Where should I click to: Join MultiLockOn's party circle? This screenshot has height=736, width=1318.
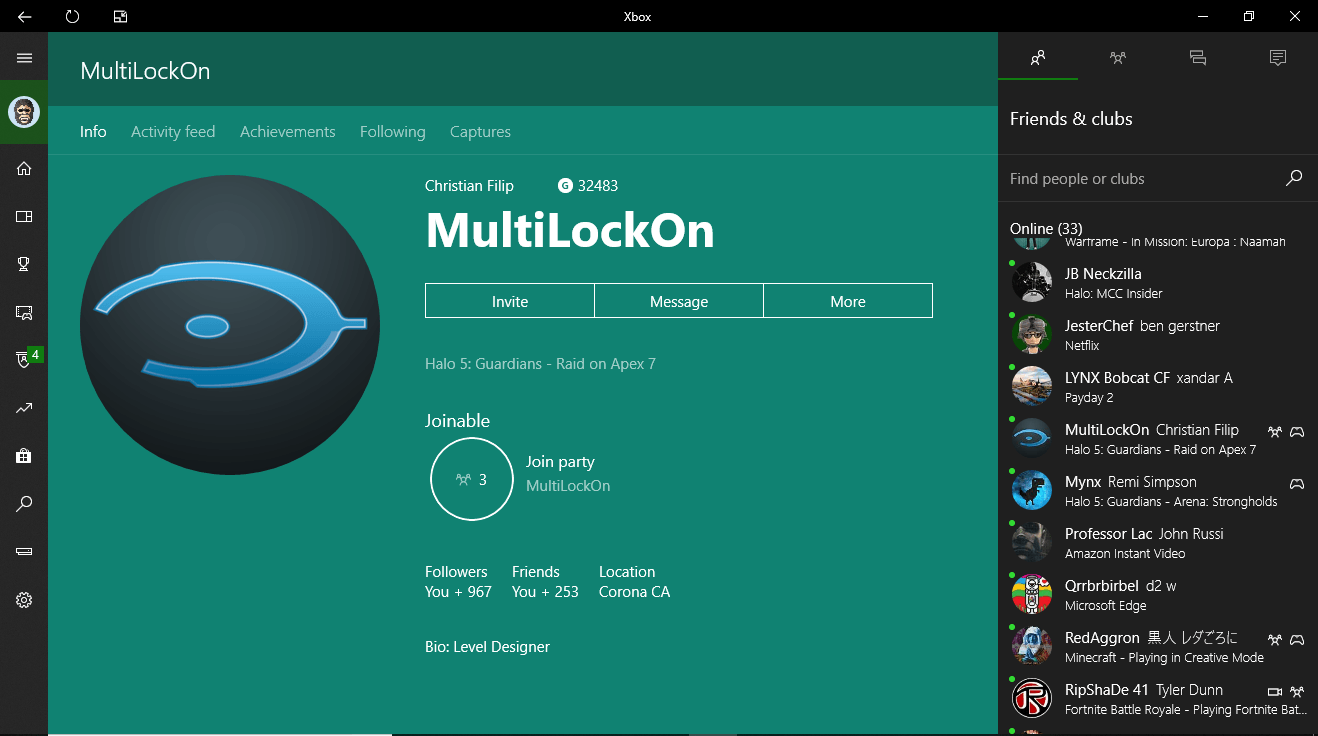(x=472, y=479)
